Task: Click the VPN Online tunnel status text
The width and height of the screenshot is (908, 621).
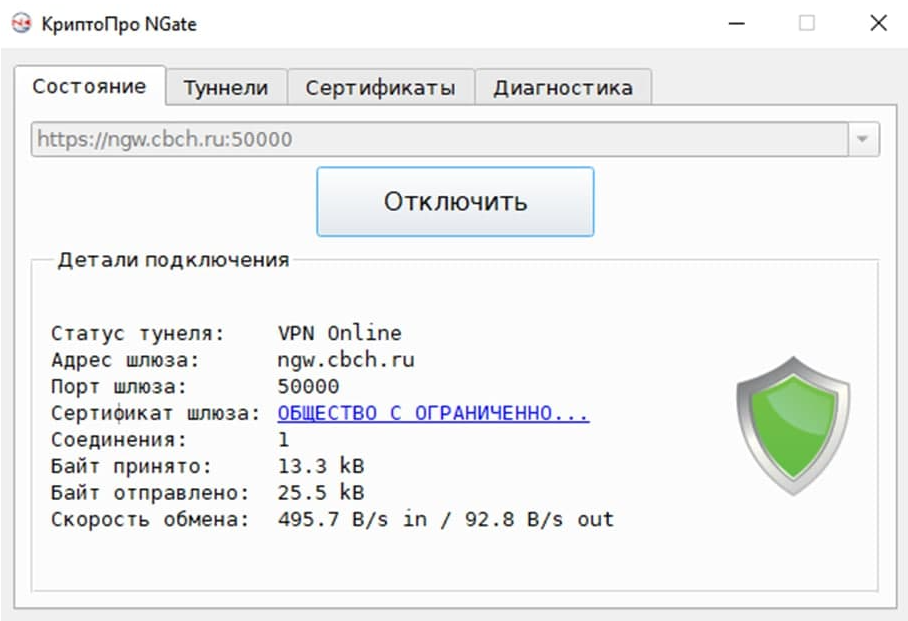Action: (x=339, y=333)
